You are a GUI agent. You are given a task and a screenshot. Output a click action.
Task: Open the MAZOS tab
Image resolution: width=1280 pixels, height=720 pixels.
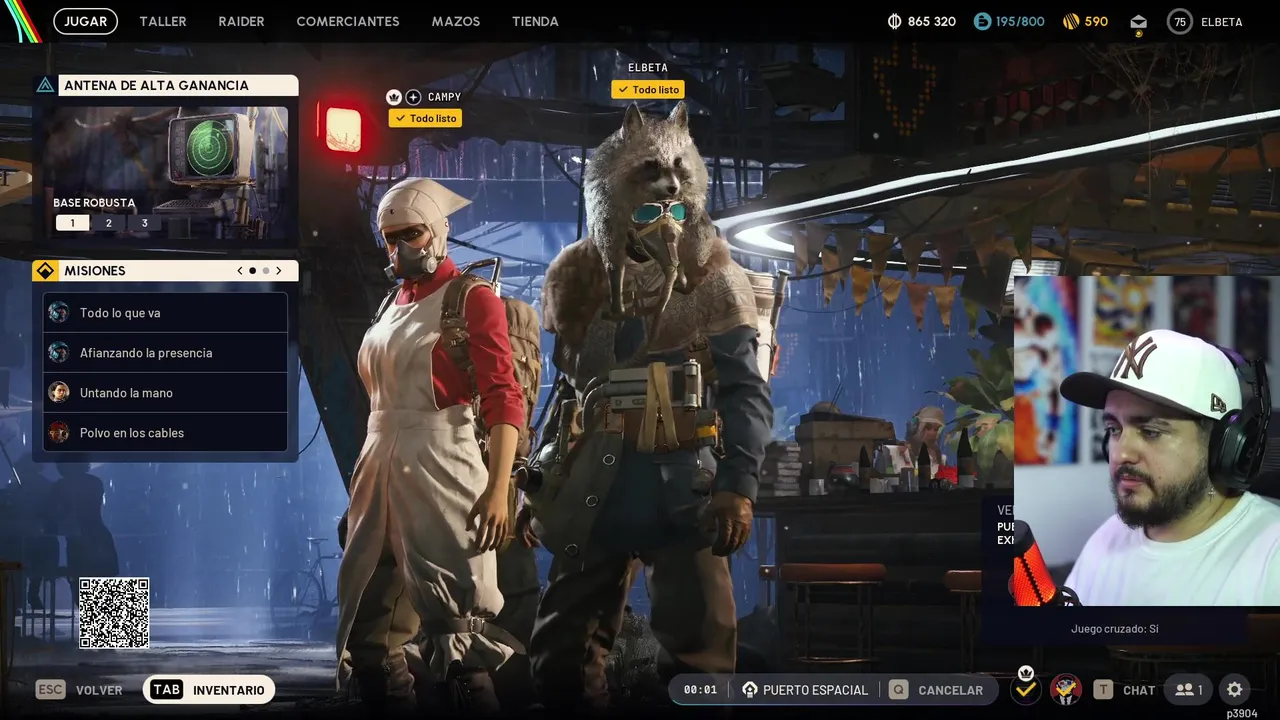click(x=456, y=21)
